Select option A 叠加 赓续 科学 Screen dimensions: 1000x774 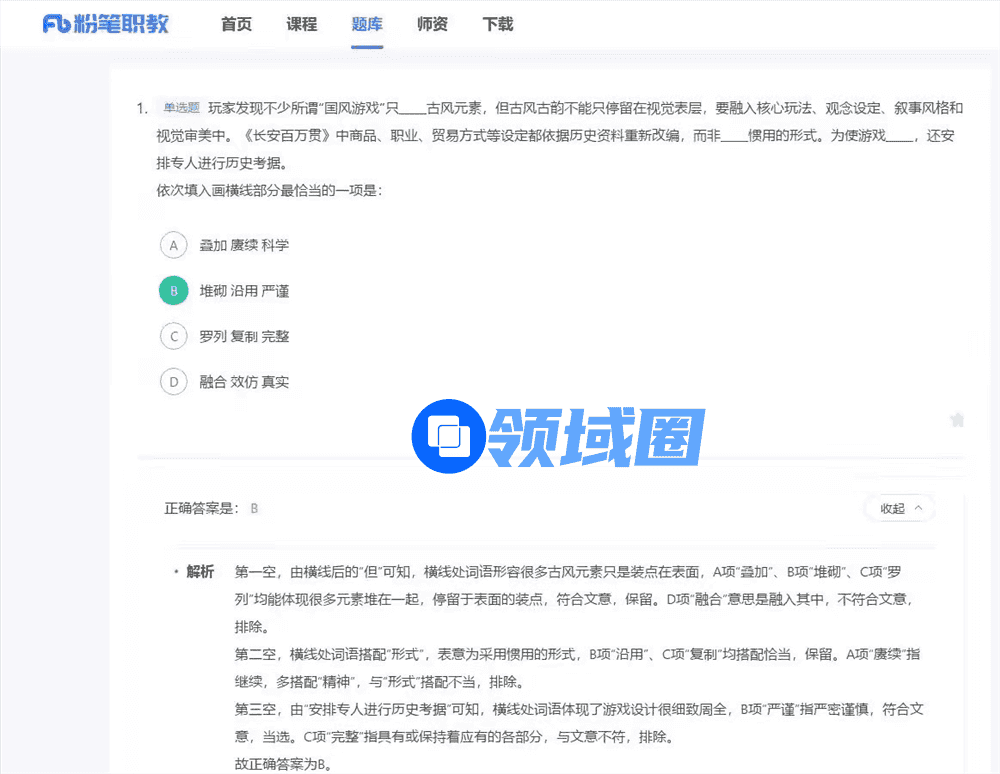pyautogui.click(x=174, y=245)
